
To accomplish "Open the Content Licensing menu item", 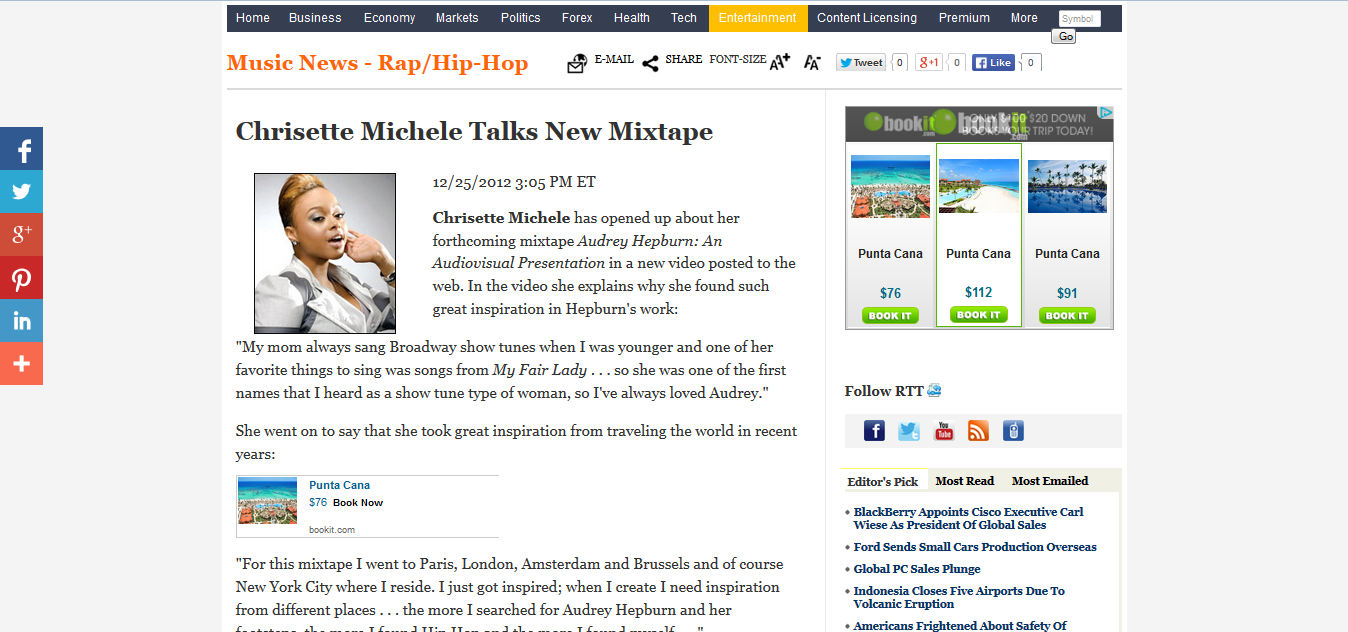I will [x=867, y=18].
